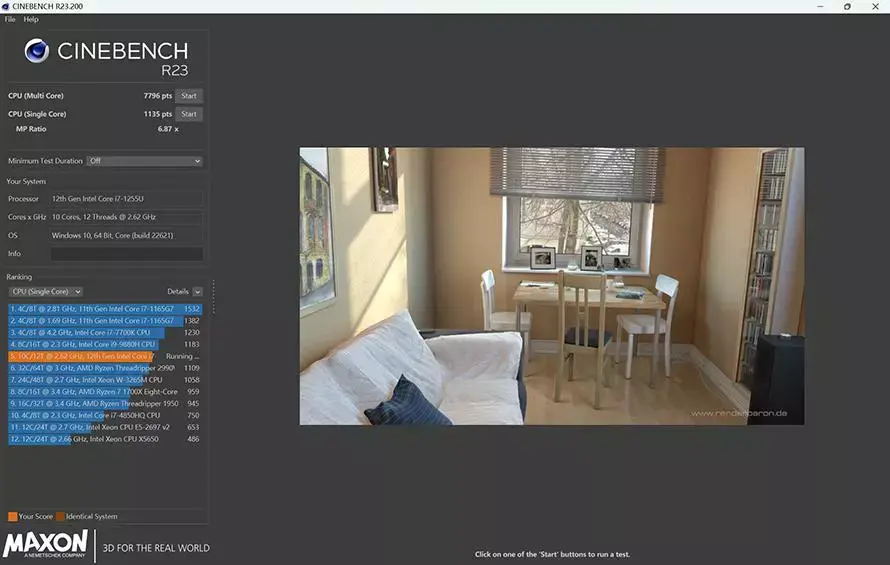
Task: Click the 7796 pts multi core score
Action: (158, 96)
